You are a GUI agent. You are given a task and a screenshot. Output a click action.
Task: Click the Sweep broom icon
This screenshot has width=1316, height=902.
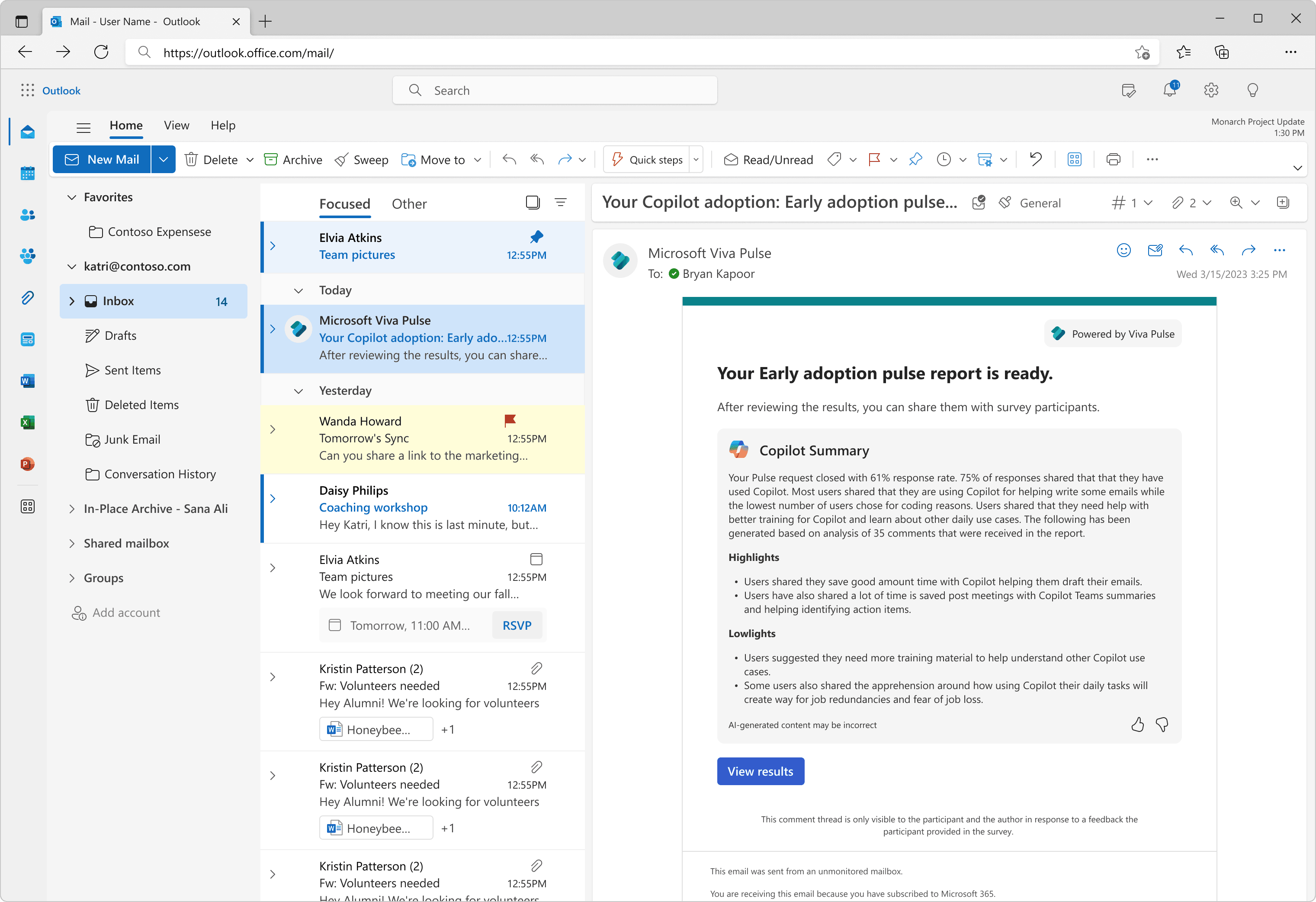click(341, 160)
